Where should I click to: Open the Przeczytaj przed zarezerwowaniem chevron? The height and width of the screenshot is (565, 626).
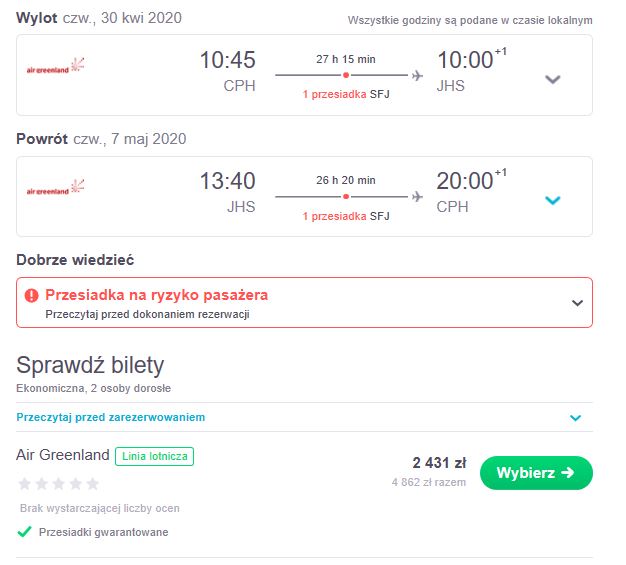[575, 418]
